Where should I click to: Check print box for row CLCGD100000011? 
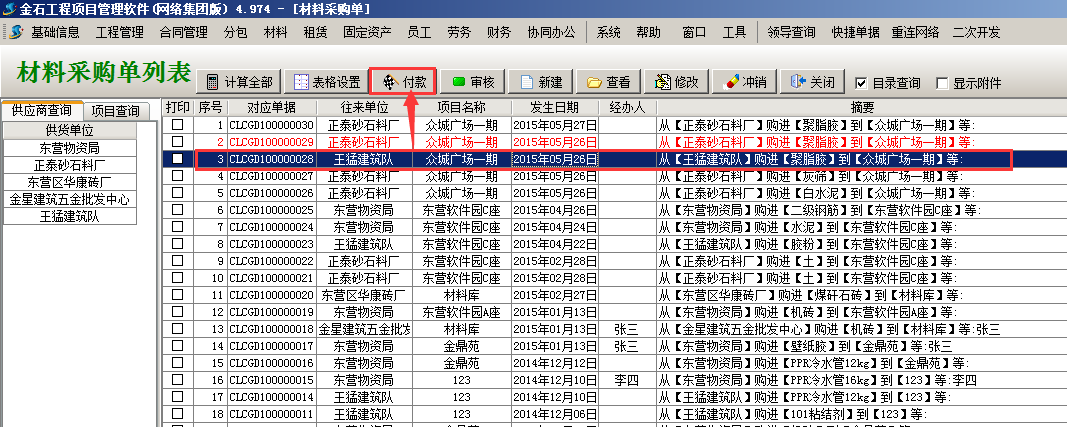coord(178,413)
